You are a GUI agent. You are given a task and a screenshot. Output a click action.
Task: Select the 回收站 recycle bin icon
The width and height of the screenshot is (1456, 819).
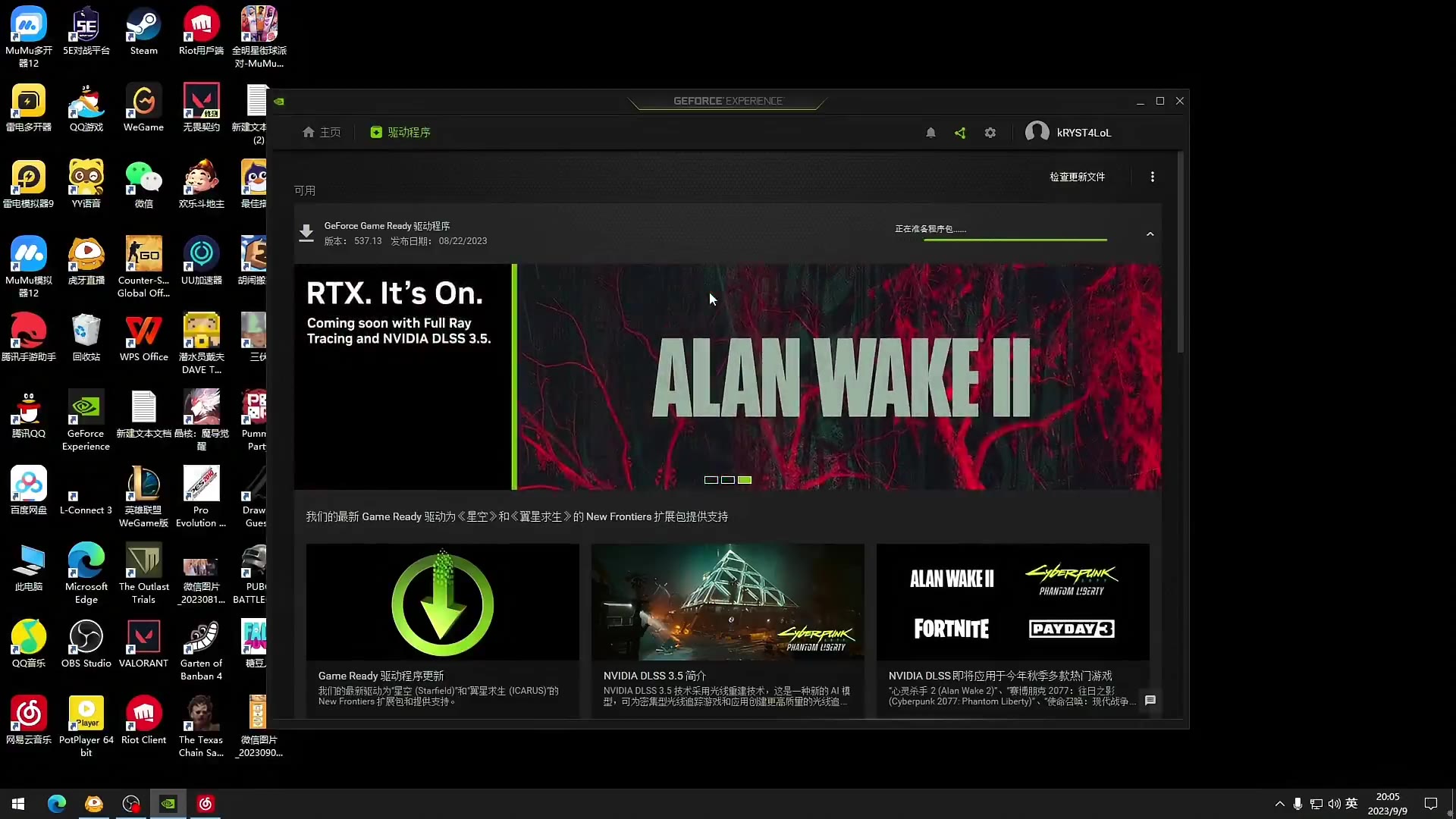click(86, 338)
